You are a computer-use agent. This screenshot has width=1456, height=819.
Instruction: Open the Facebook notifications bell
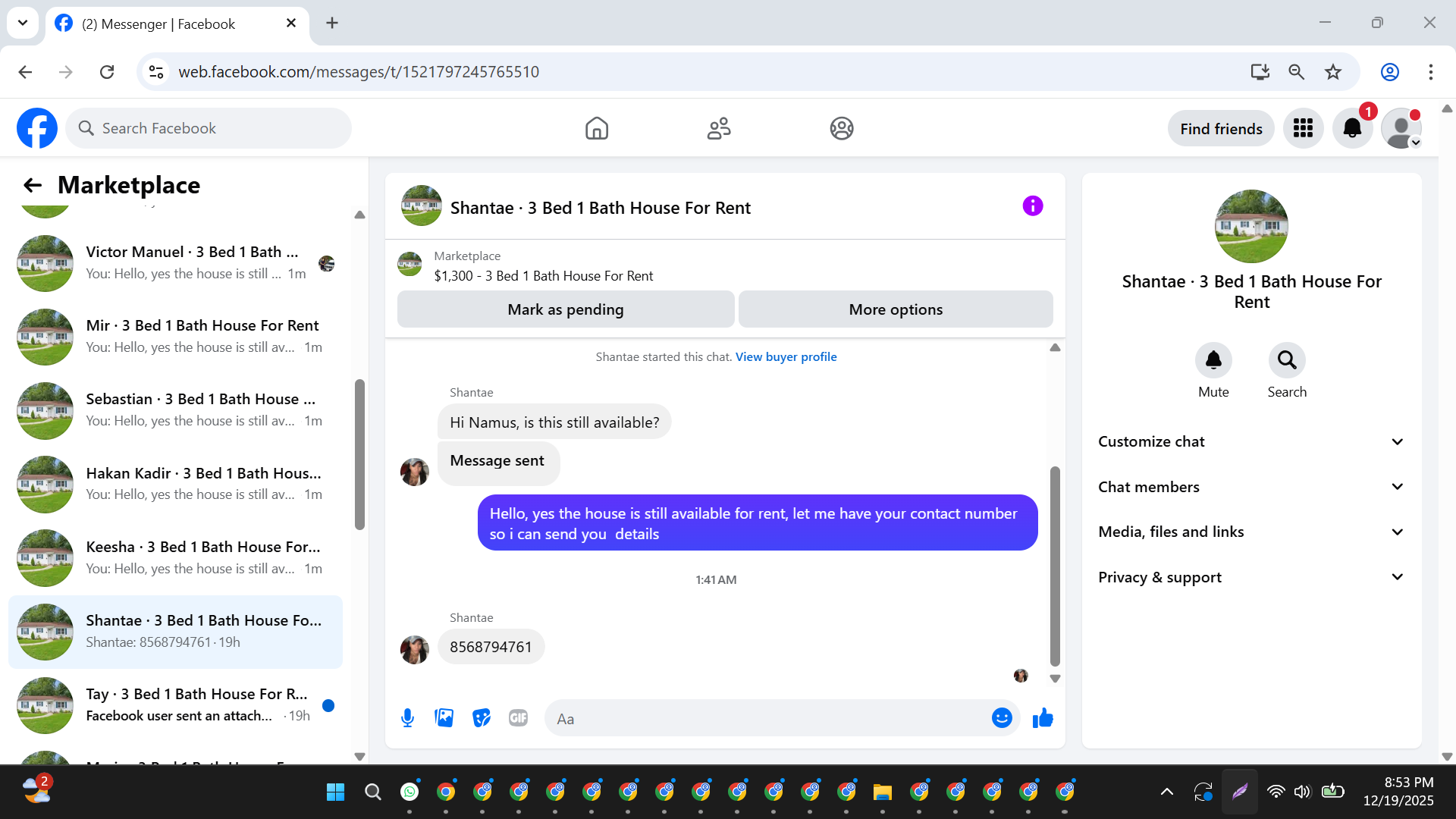1352,128
